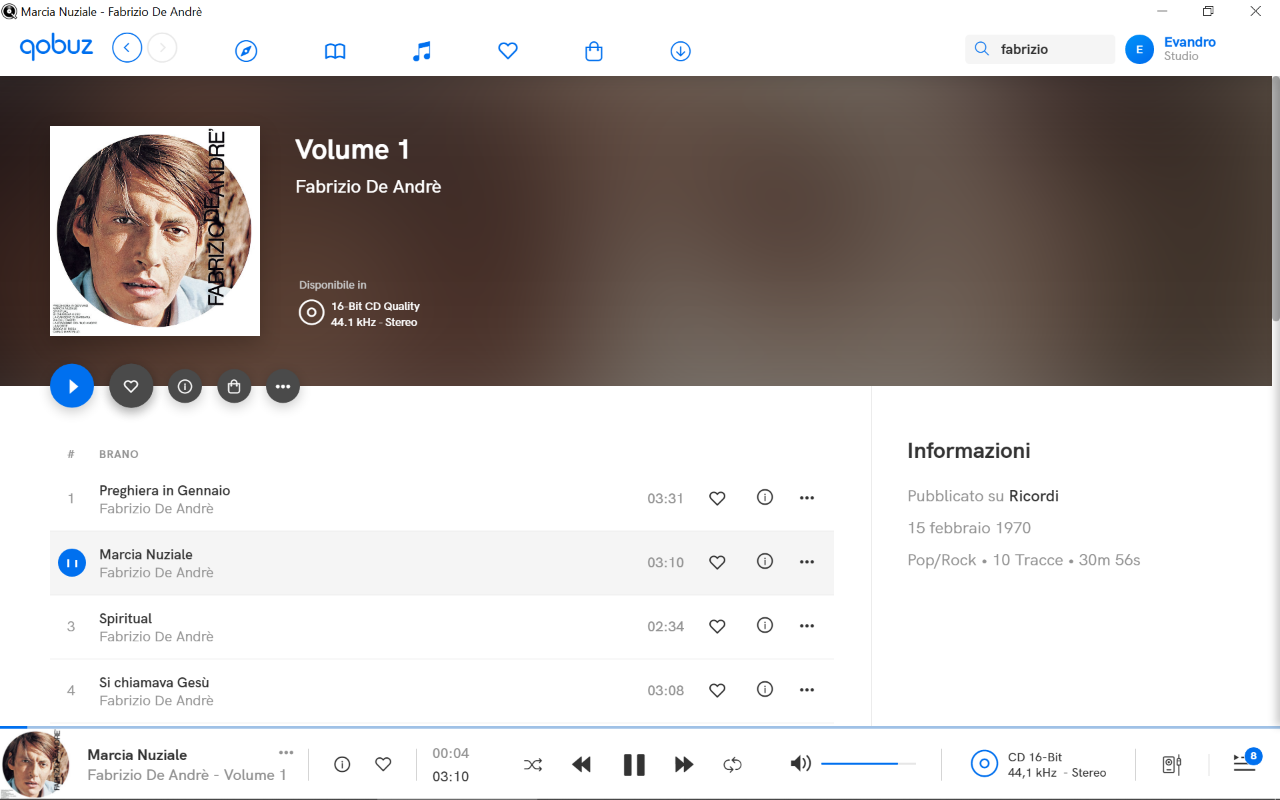Pause playback in the player bar
The width and height of the screenshot is (1280, 800).
(634, 765)
